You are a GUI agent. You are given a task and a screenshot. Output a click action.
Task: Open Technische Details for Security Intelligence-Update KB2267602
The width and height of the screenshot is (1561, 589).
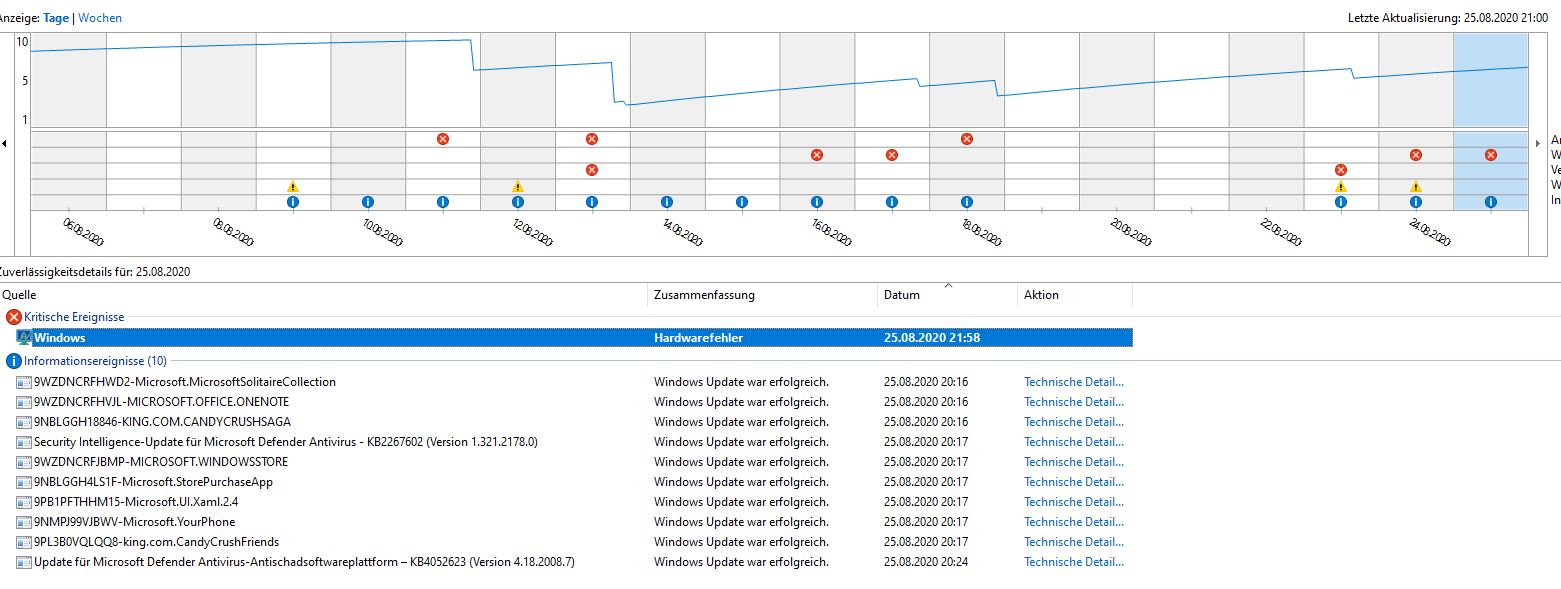[1074, 442]
